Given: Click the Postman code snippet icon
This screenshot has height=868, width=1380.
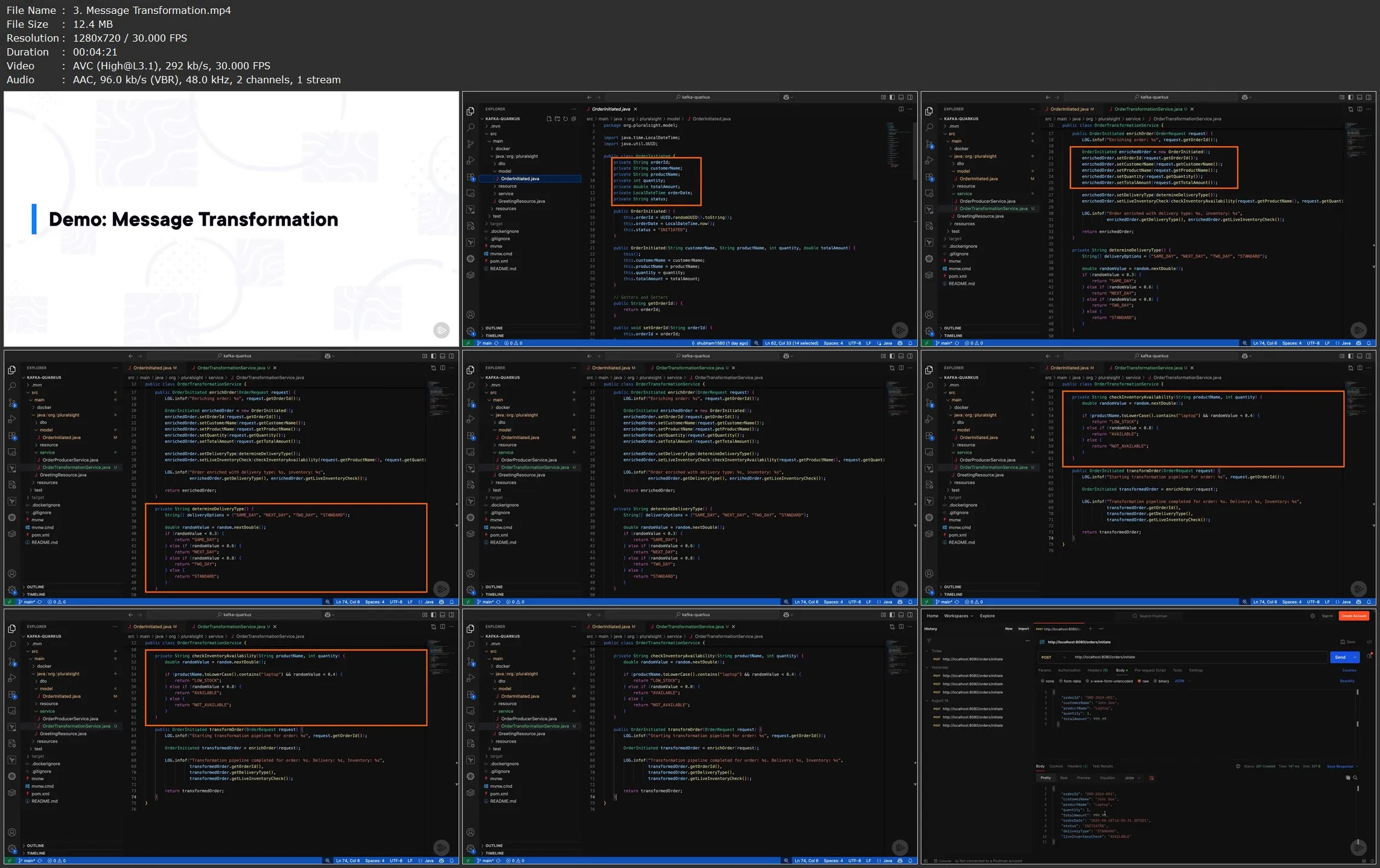Looking at the screenshot, I should point(1369,642).
